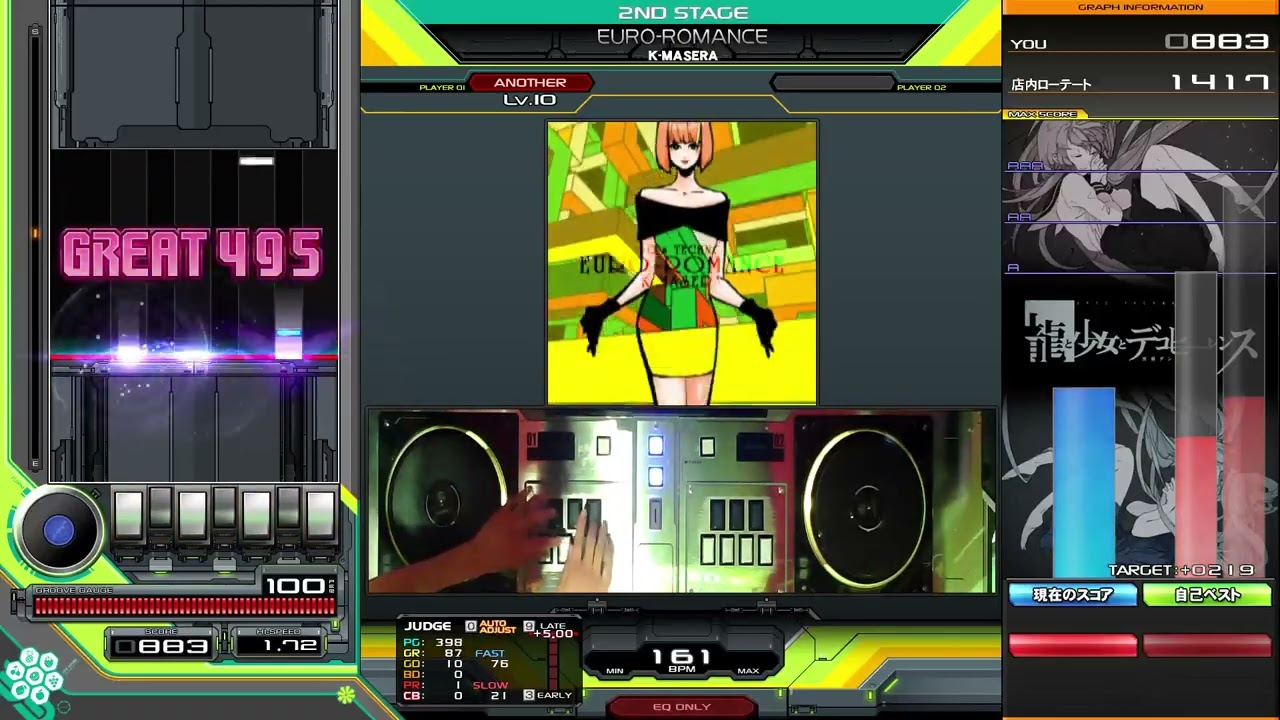
Task: Click the EURO-ROMANCE album artwork
Action: pos(682,263)
